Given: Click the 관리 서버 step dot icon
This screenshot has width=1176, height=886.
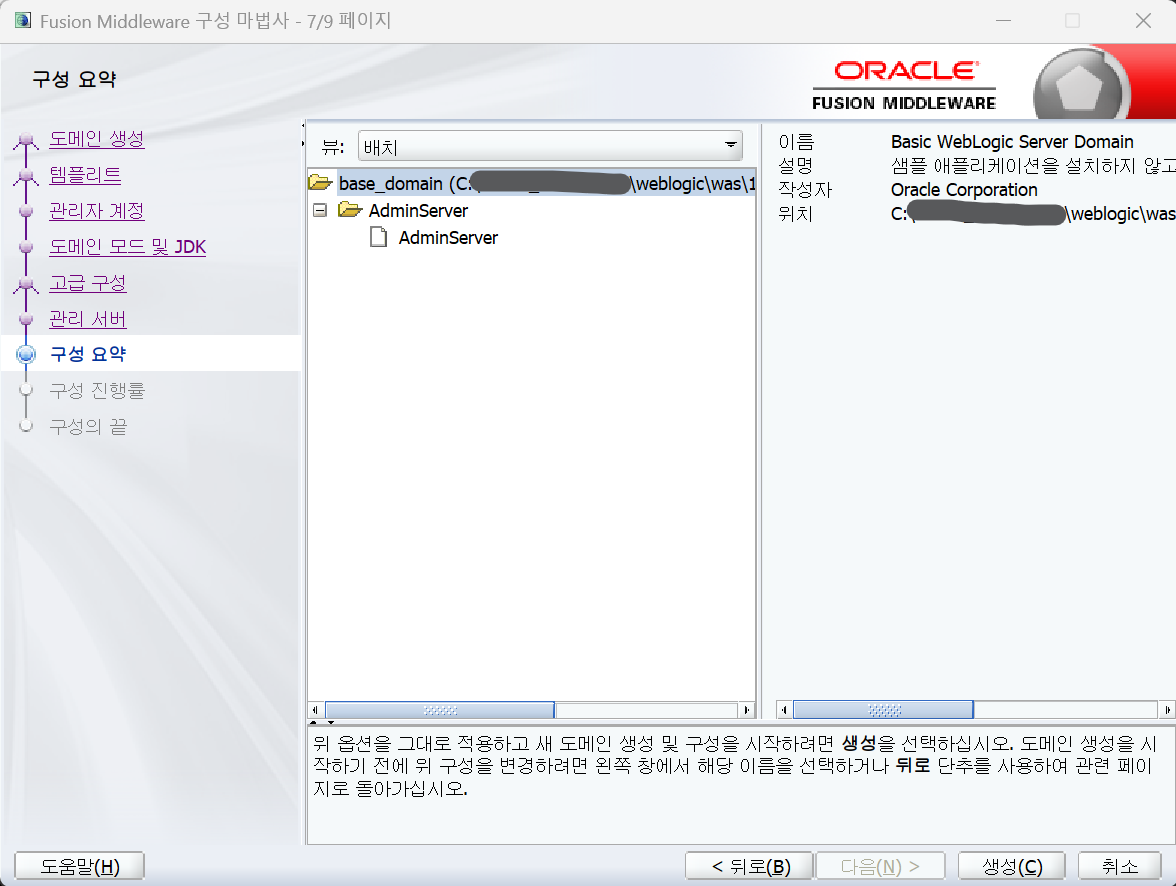Looking at the screenshot, I should coord(26,319).
